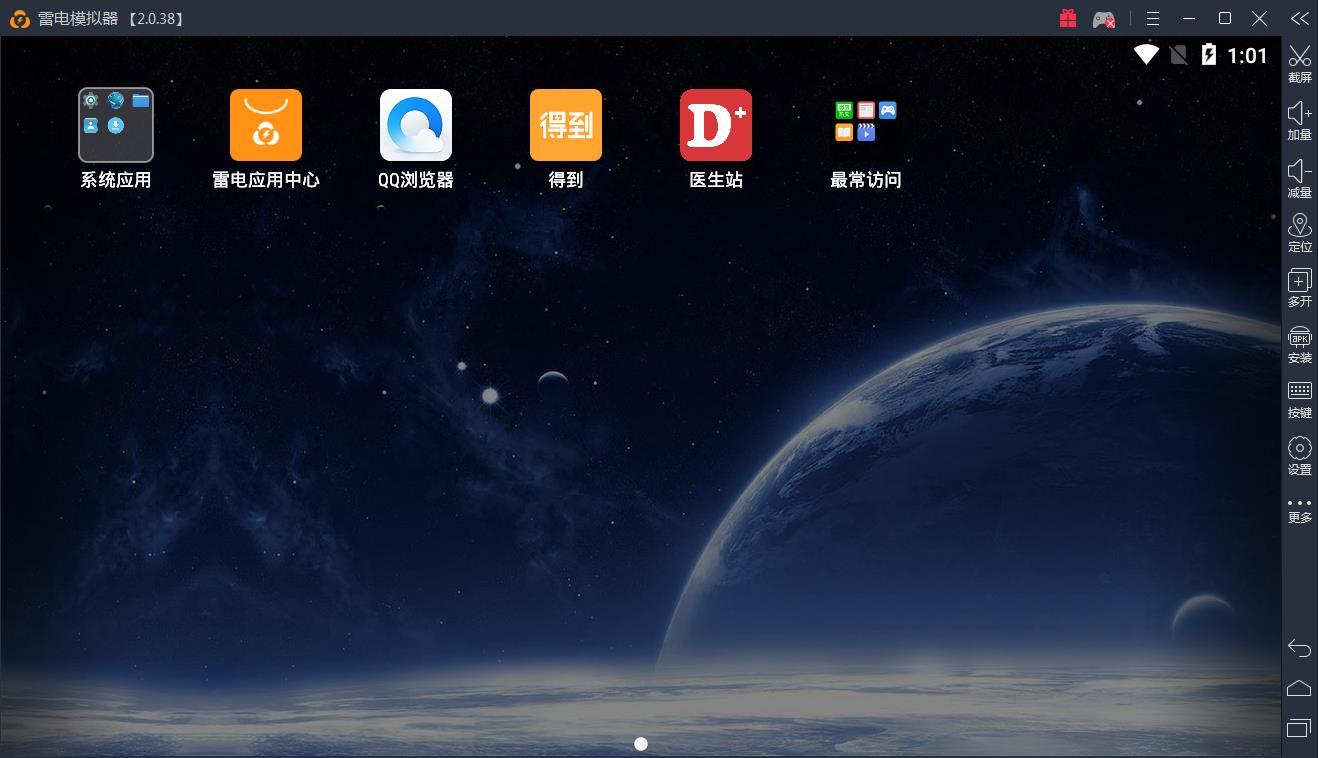Maximize the emulator window
1318x758 pixels.
[1225, 18]
